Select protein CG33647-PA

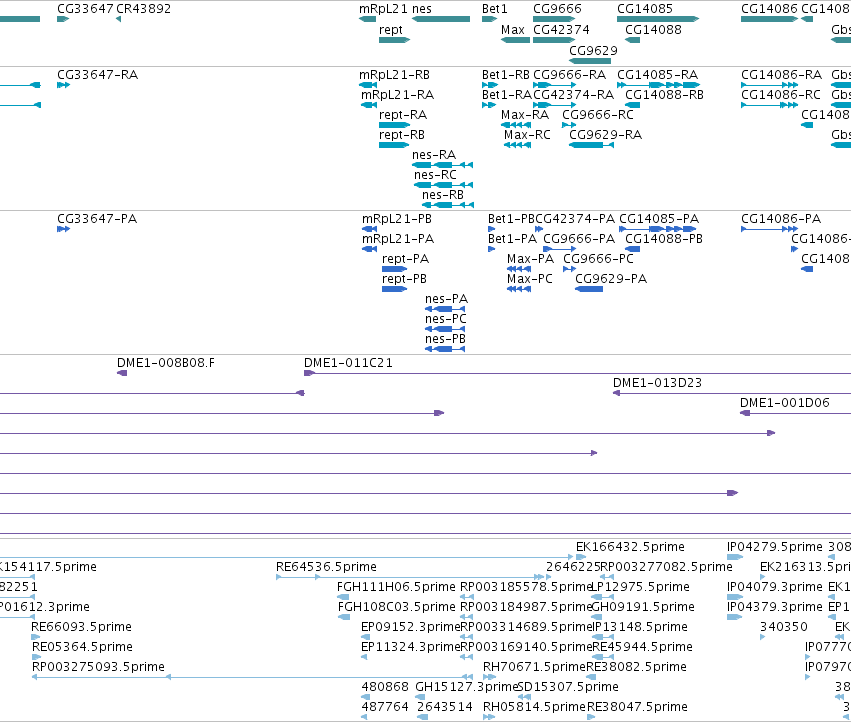(97, 219)
